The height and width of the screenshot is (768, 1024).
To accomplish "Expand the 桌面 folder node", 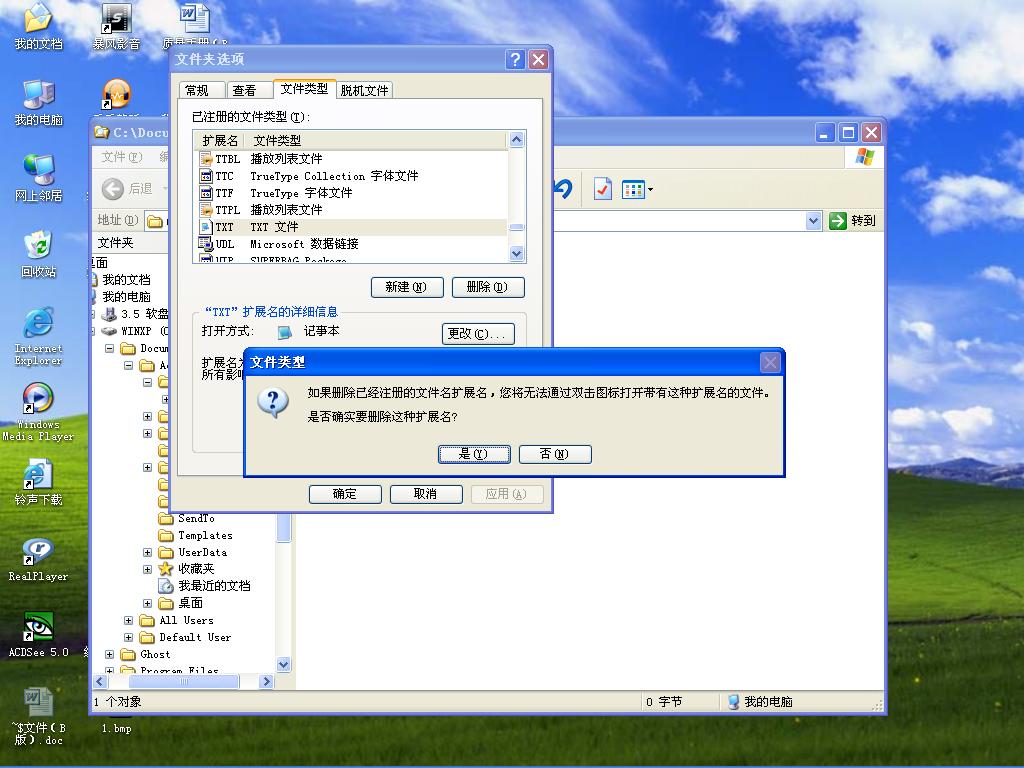I will (148, 603).
